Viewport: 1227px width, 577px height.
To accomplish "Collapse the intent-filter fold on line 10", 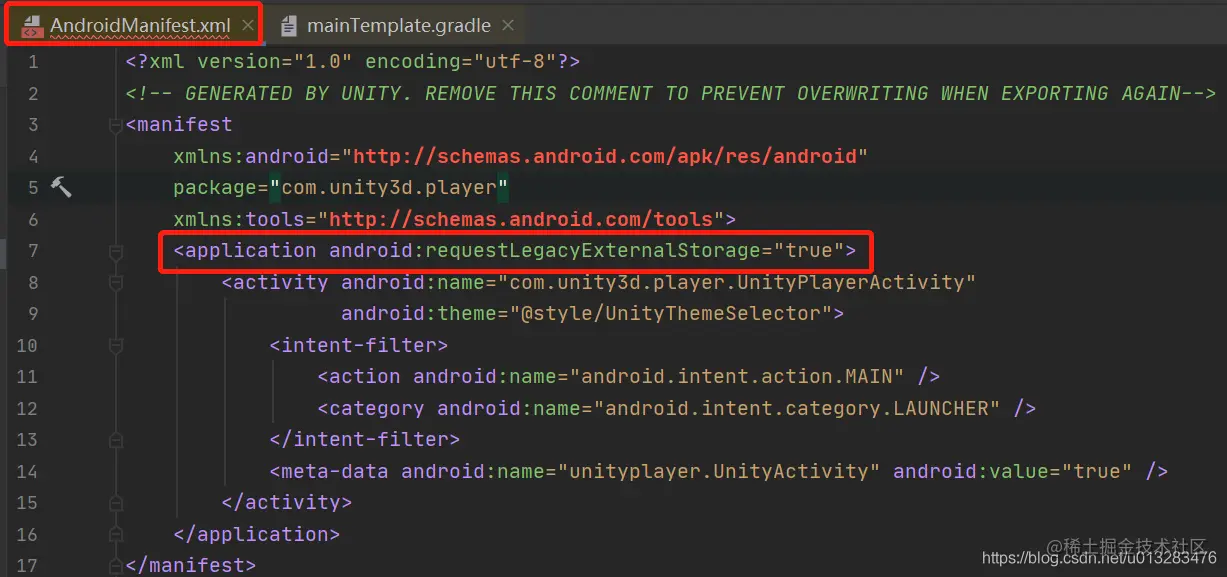I will coord(116,345).
